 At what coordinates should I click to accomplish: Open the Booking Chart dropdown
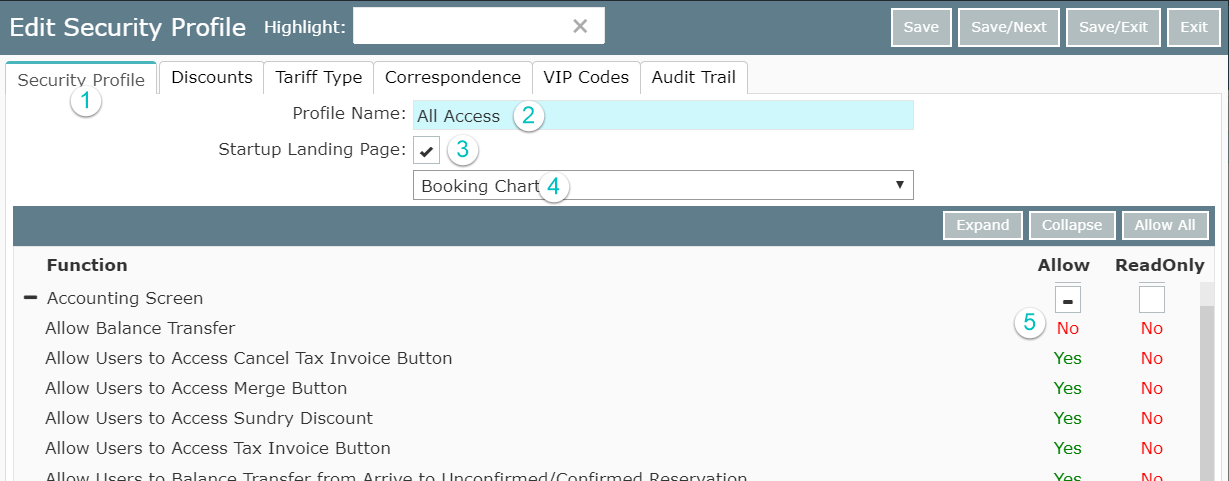point(662,185)
